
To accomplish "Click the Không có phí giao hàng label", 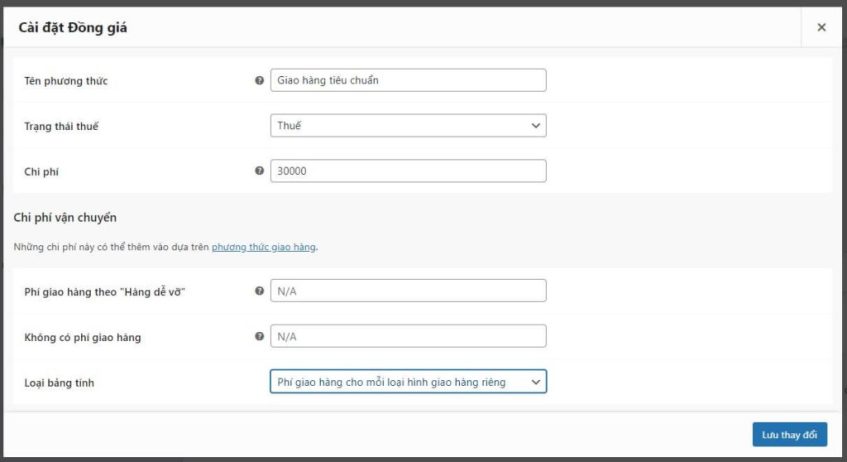I will 82,338.
